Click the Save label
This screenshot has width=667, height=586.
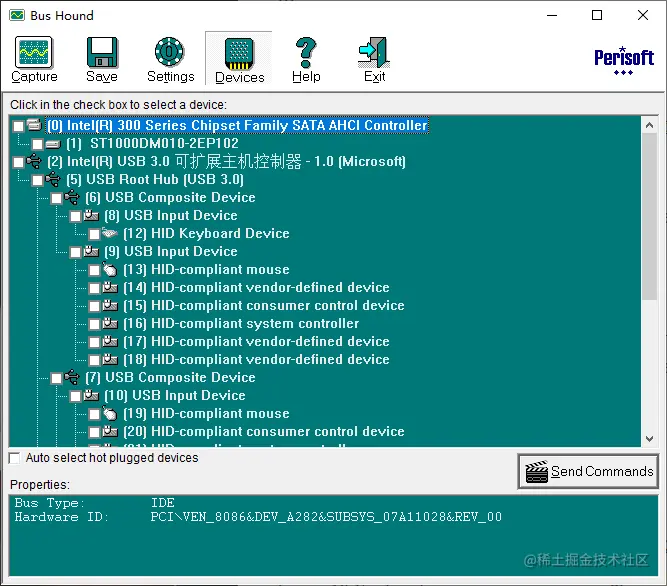click(102, 77)
